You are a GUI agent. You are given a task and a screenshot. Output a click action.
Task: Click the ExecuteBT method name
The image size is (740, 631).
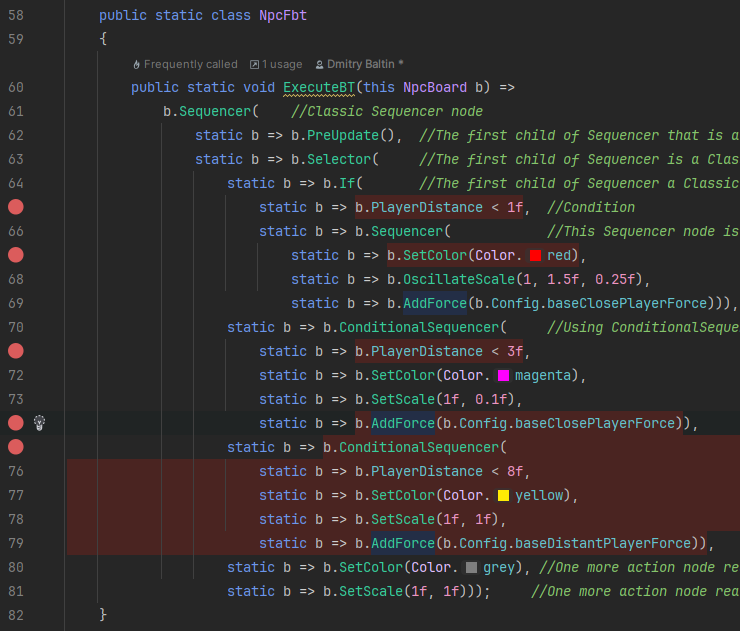pyautogui.click(x=319, y=87)
